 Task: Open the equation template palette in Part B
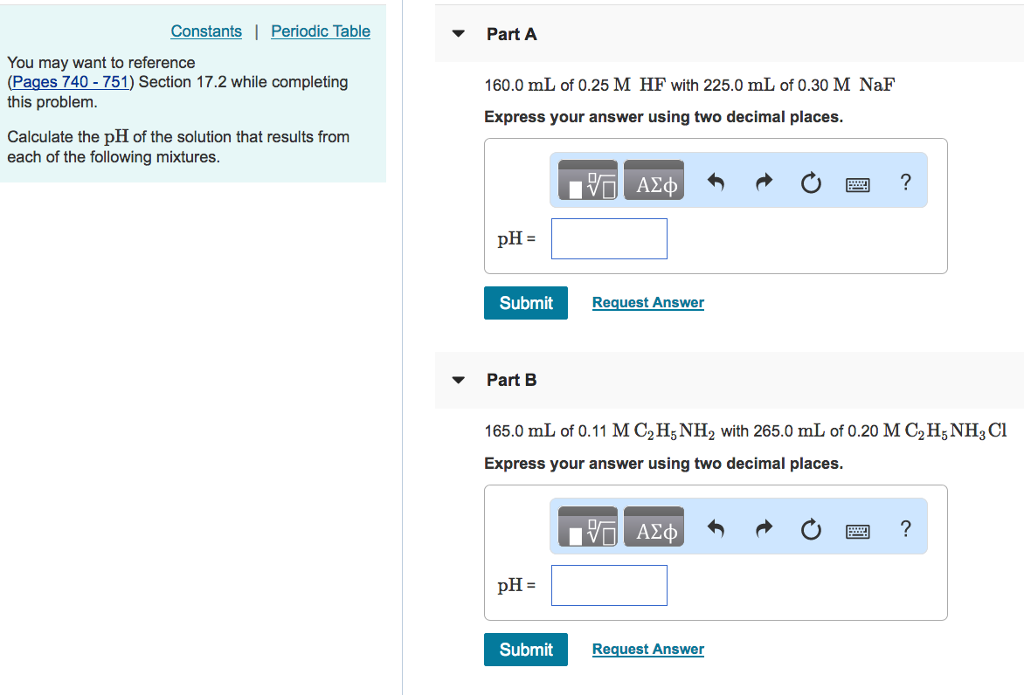587,527
